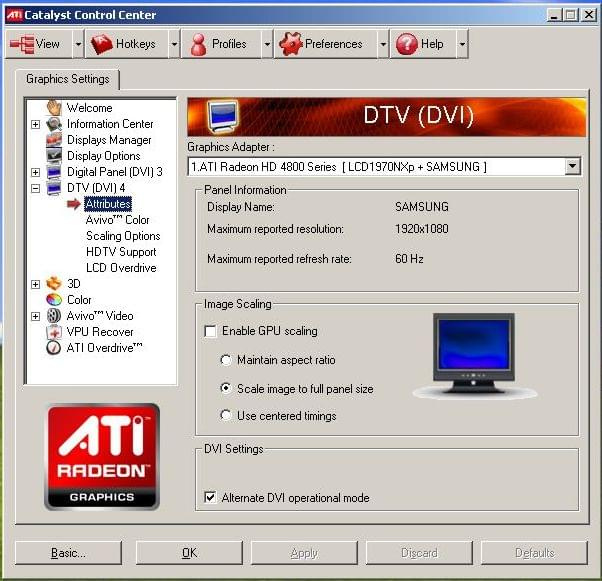Image resolution: width=602 pixels, height=581 pixels.
Task: Toggle Alternate DVI operational mode checkbox
Action: point(210,498)
